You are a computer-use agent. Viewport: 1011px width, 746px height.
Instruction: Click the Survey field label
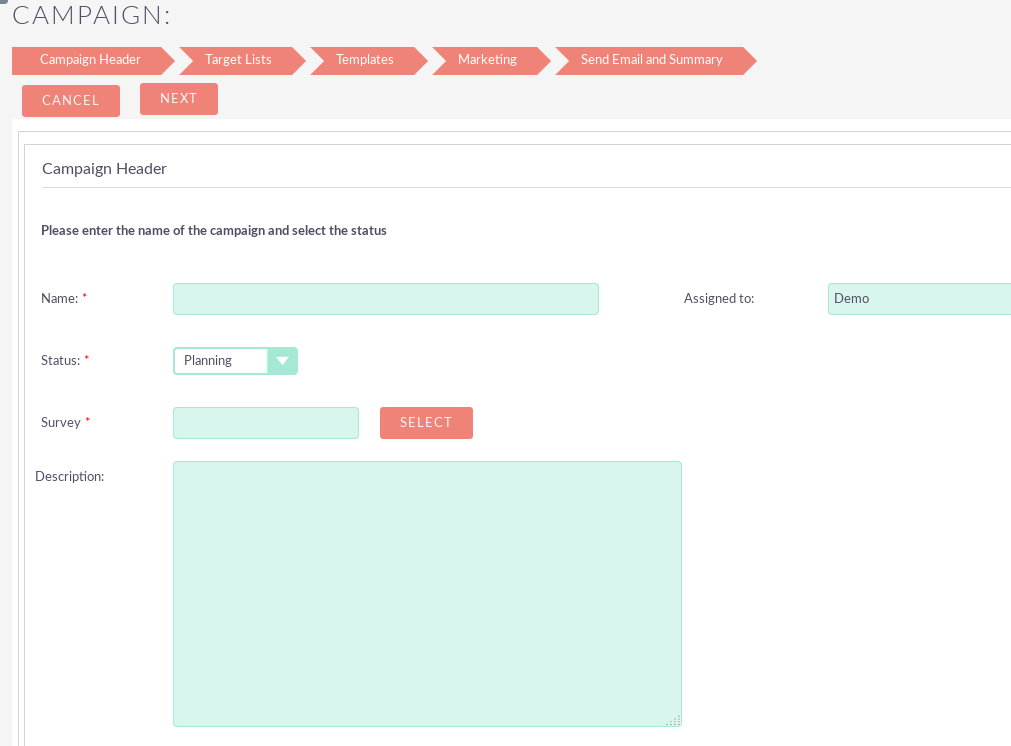click(x=61, y=422)
